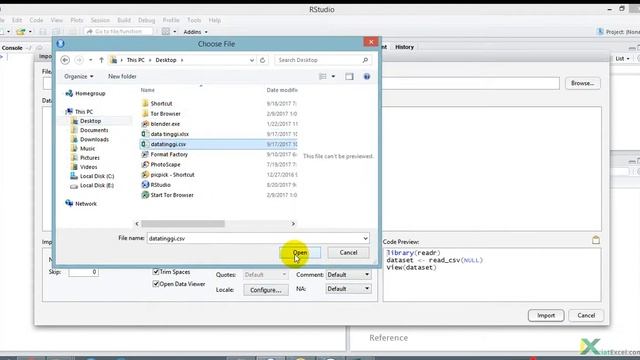Toggle Trim Spaces checkbox

[156, 271]
